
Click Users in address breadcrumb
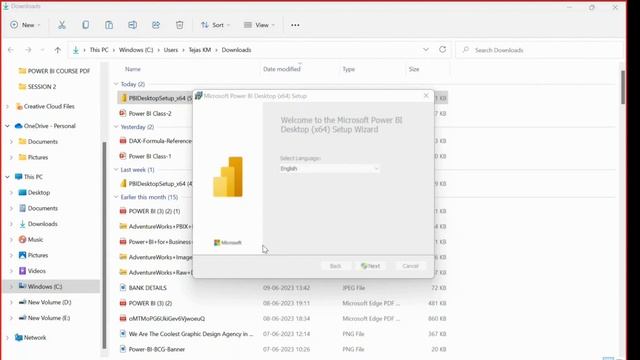(x=171, y=50)
